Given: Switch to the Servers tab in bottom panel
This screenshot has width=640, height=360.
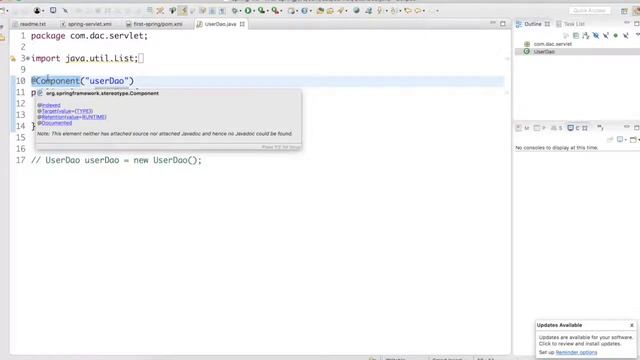Looking at the screenshot, I should (x=556, y=128).
